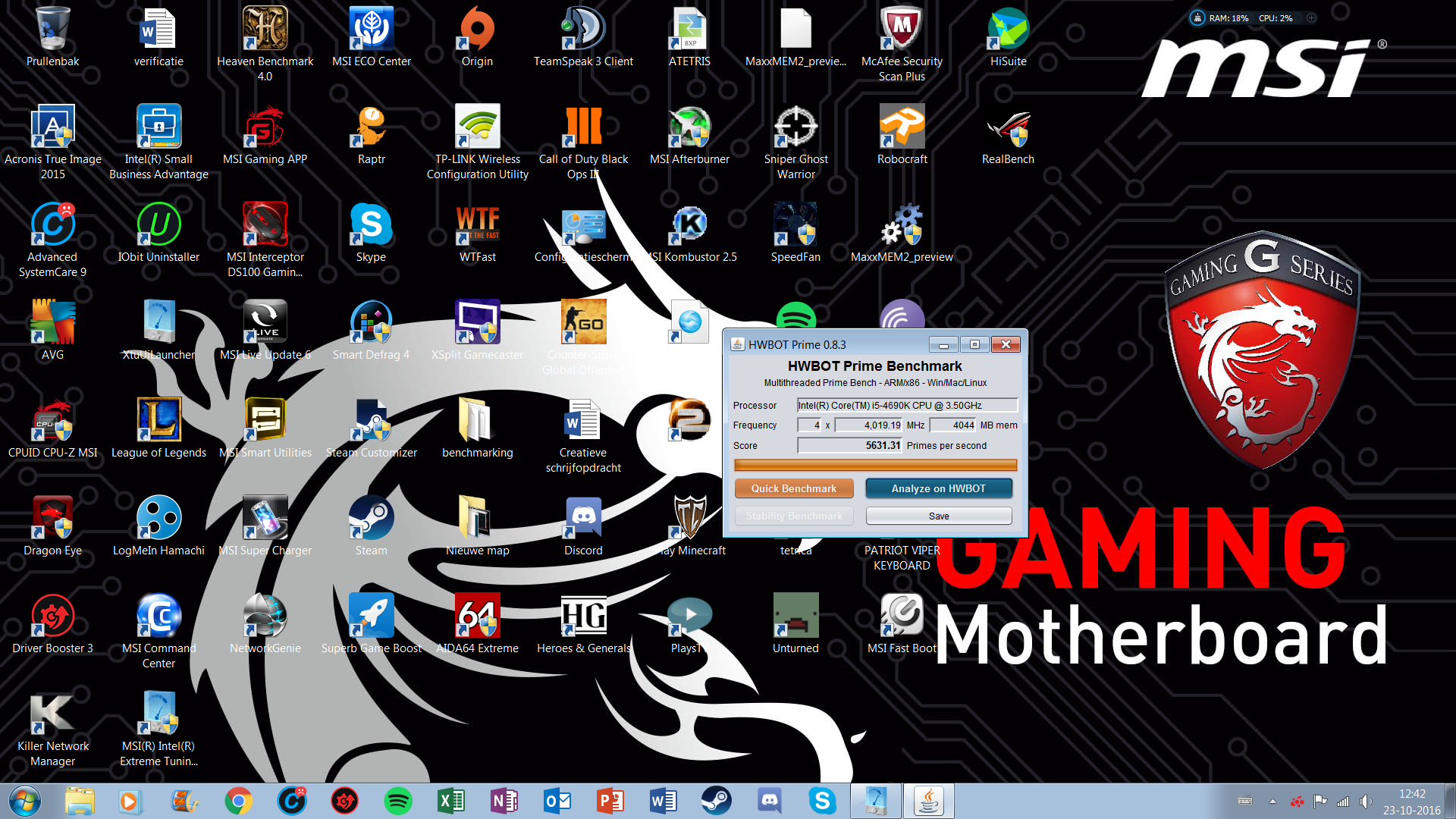Launch Skype from the desktop
This screenshot has height=819, width=1456.
(x=371, y=232)
